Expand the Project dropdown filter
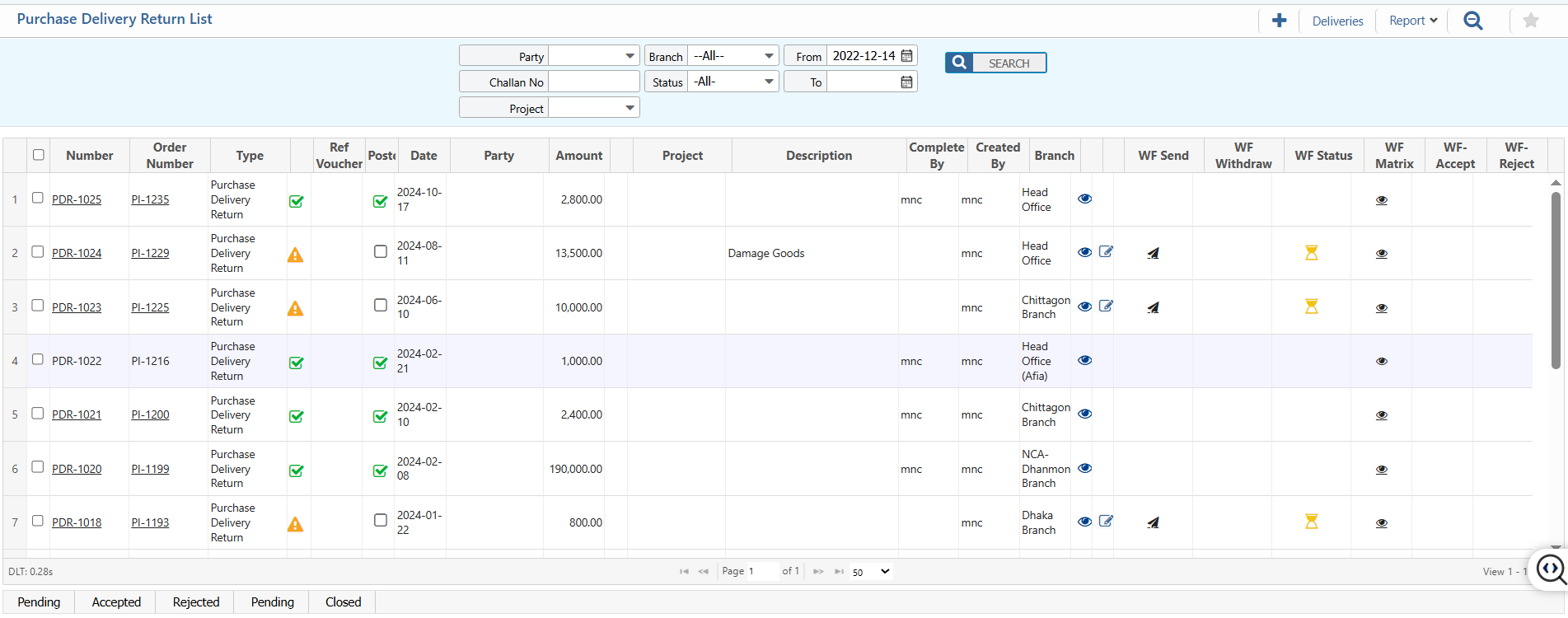Screen dimensions: 1568x618 pos(594,108)
